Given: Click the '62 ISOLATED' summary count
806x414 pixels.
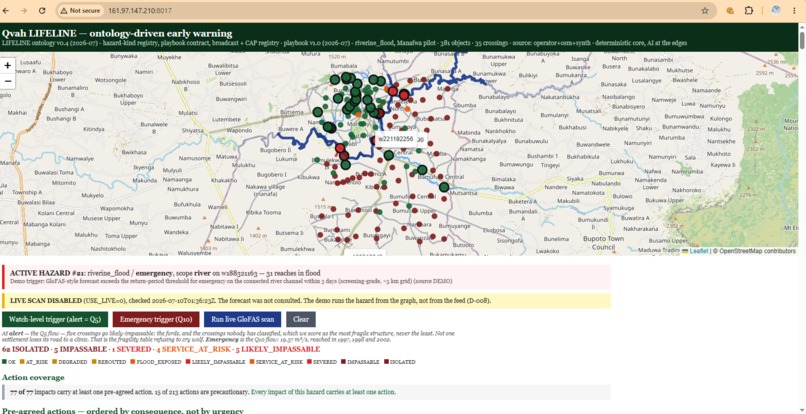Looking at the screenshot, I should [26, 349].
